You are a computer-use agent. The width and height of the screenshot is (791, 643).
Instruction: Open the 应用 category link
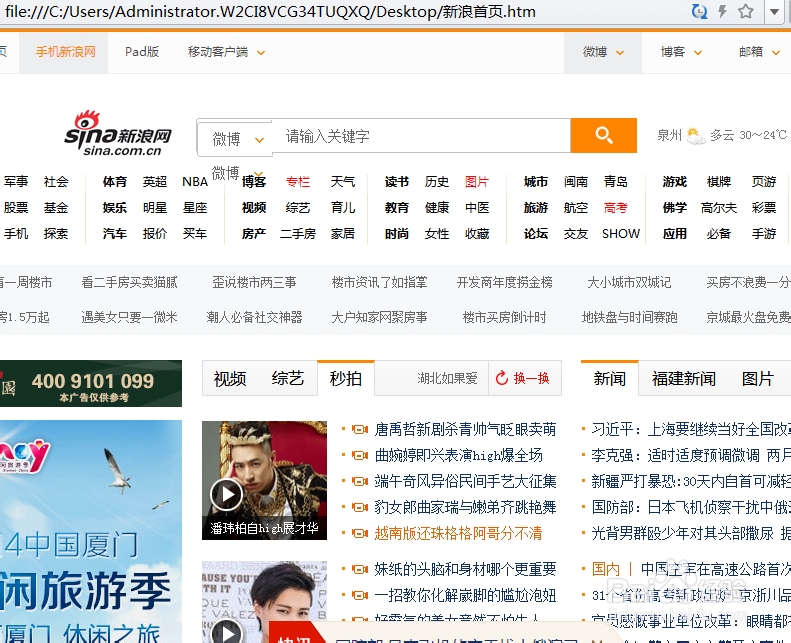pyautogui.click(x=674, y=234)
